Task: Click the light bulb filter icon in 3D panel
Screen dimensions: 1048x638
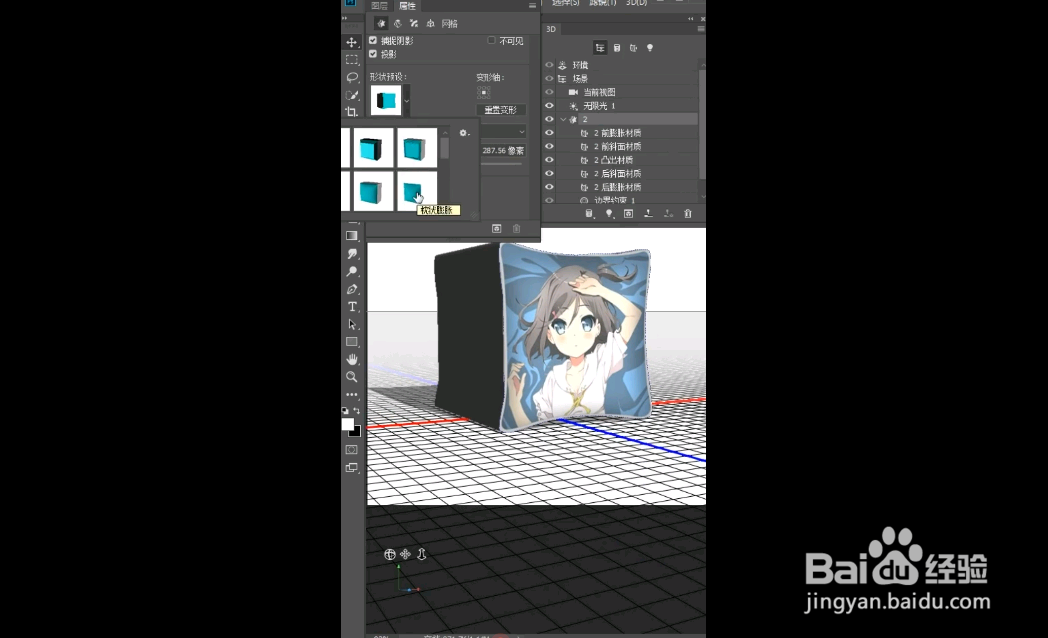Action: pos(650,47)
